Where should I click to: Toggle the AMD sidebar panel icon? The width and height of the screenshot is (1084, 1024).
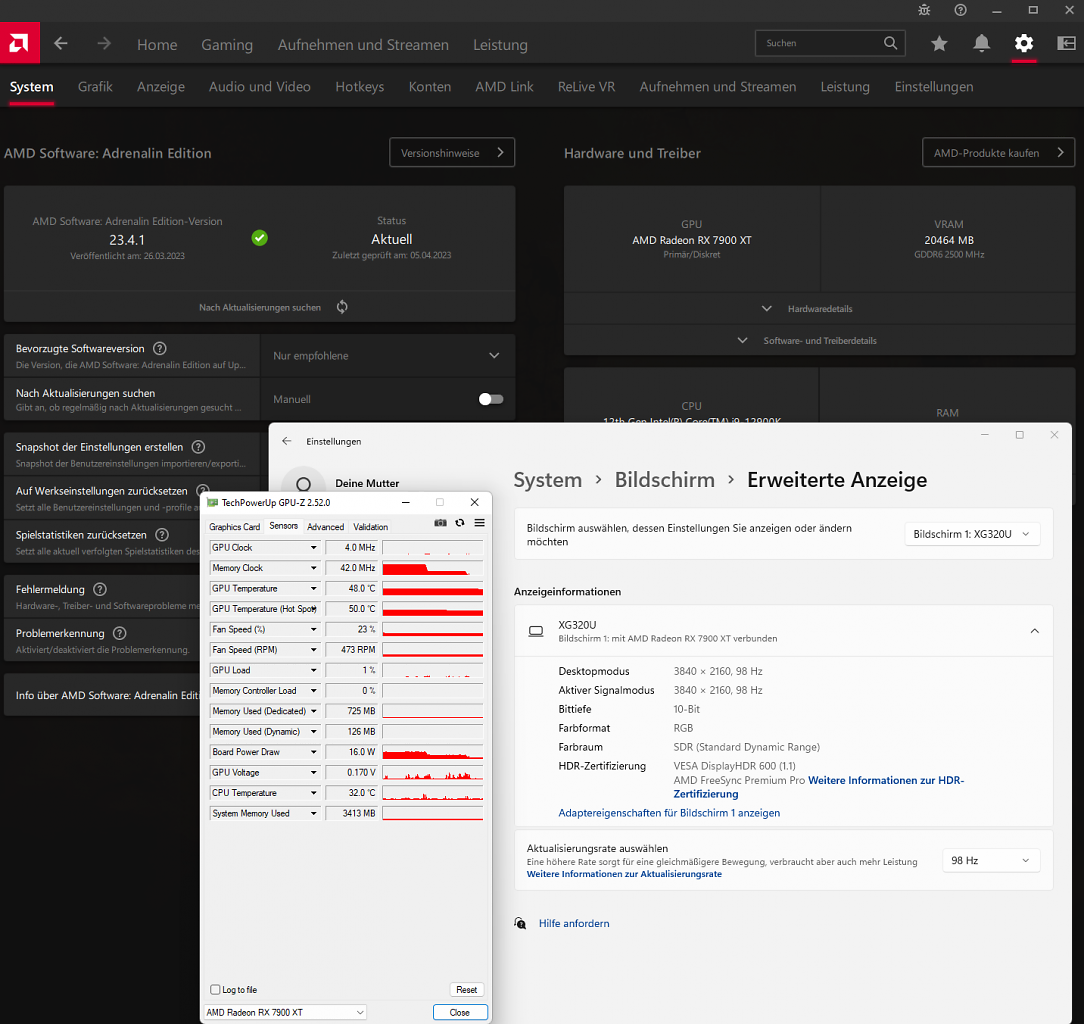1067,44
